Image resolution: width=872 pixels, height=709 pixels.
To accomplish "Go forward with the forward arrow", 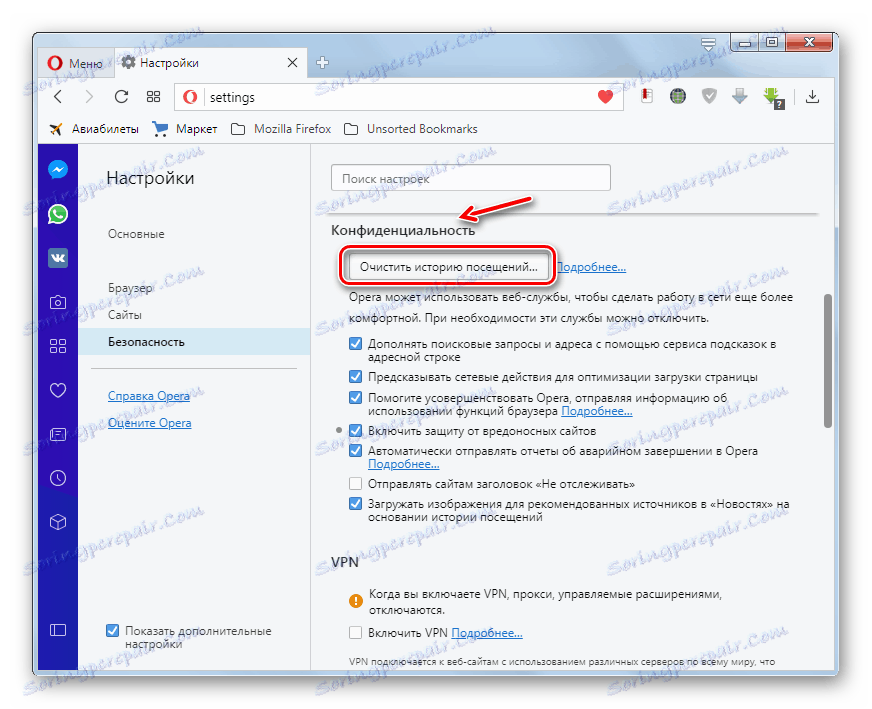I will click(x=89, y=97).
